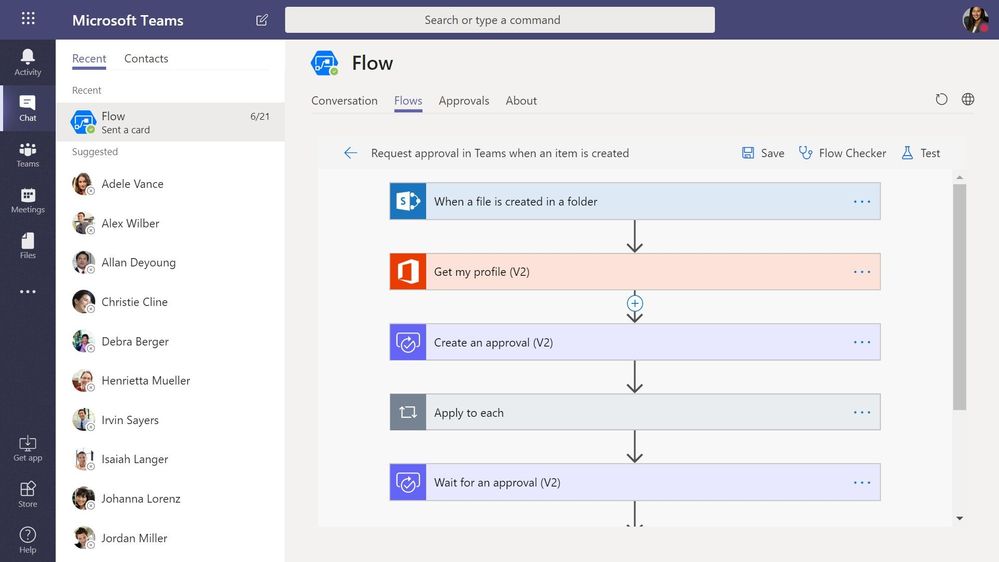Click Office icon on Get my profile step
Viewport: 999px width, 562px height.
click(x=408, y=271)
